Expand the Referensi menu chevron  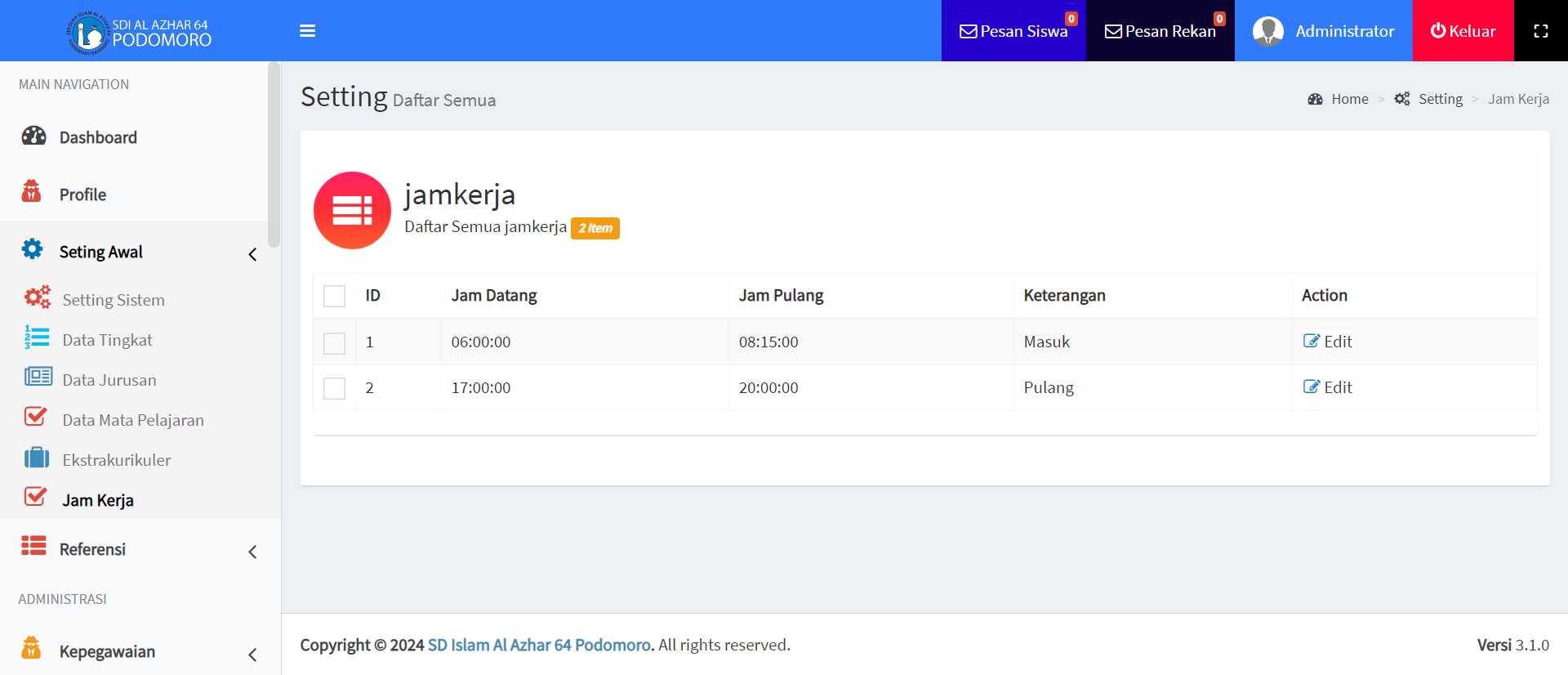[x=252, y=552]
